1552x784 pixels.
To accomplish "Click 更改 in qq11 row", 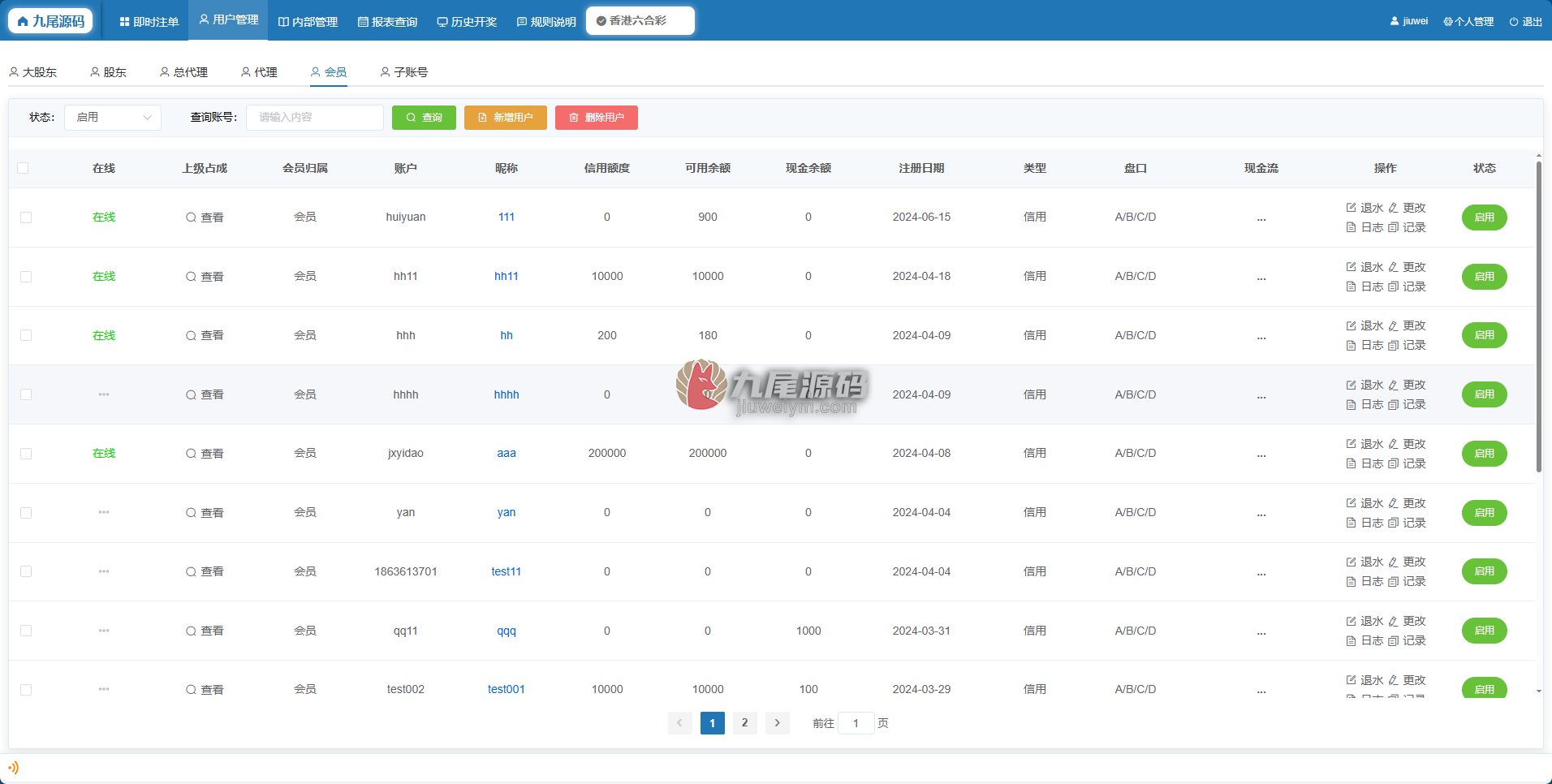I will tap(1407, 621).
